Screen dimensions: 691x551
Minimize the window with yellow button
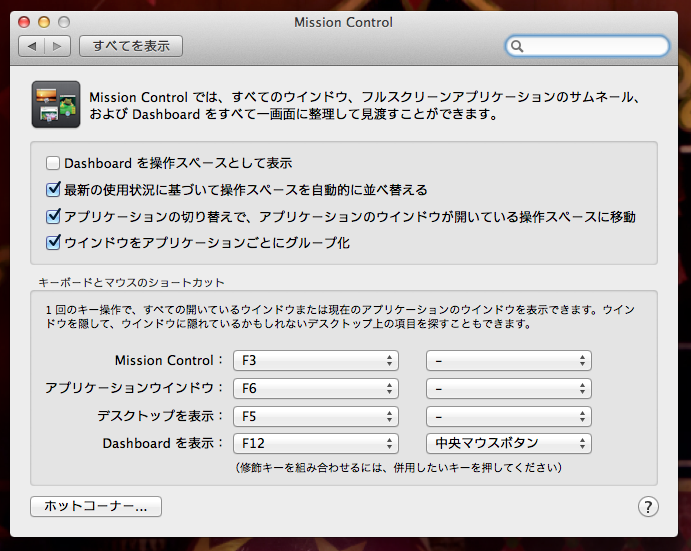point(44,22)
